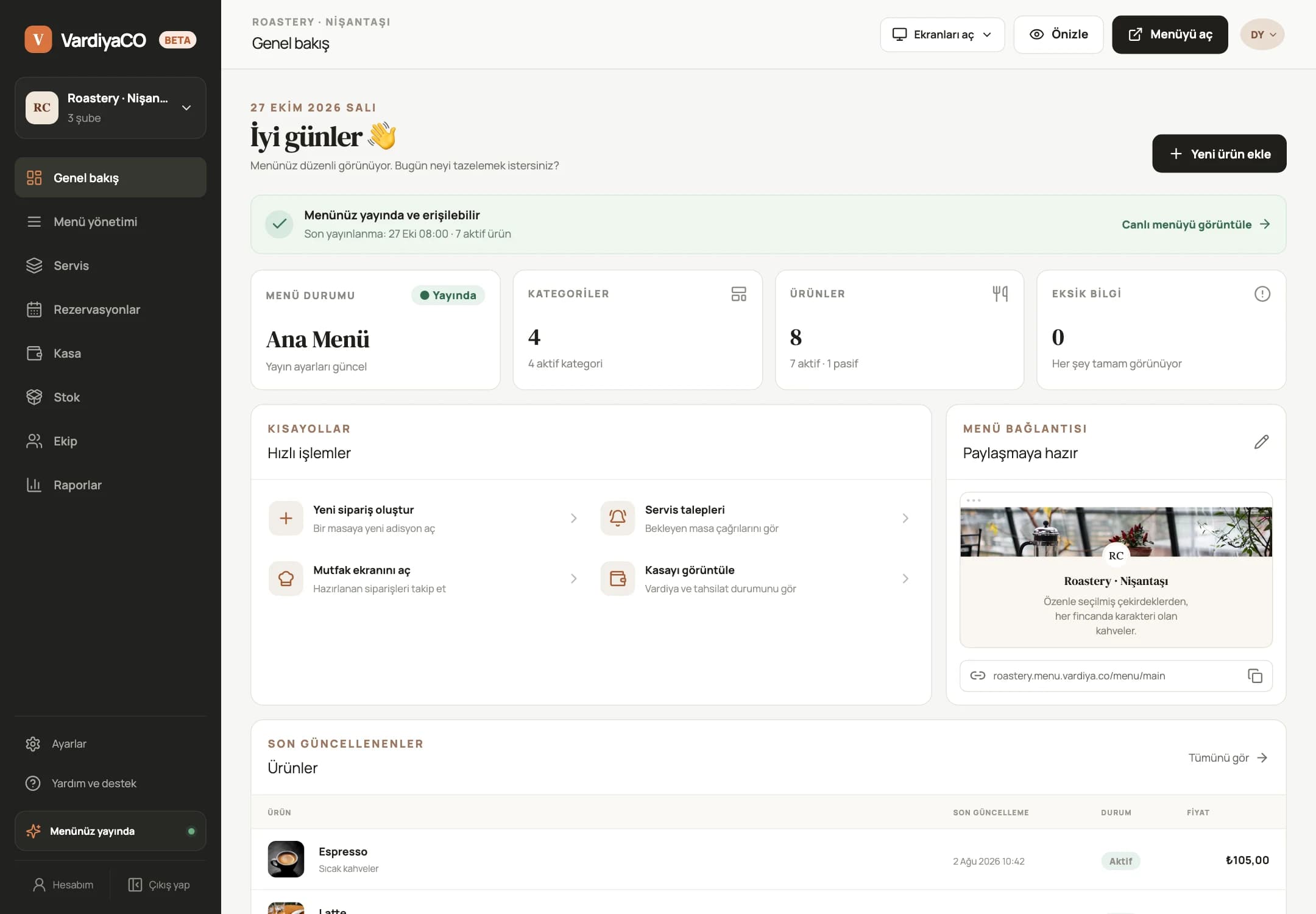Expand the Roastery · Nişantaşı branch selector
1316x914 pixels.
pyautogui.click(x=110, y=108)
